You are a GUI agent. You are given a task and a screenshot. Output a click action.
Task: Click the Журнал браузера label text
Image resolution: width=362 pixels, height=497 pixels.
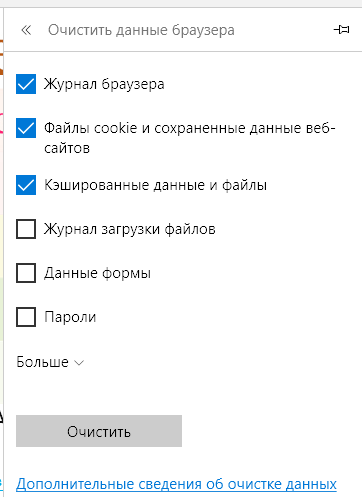click(x=104, y=84)
